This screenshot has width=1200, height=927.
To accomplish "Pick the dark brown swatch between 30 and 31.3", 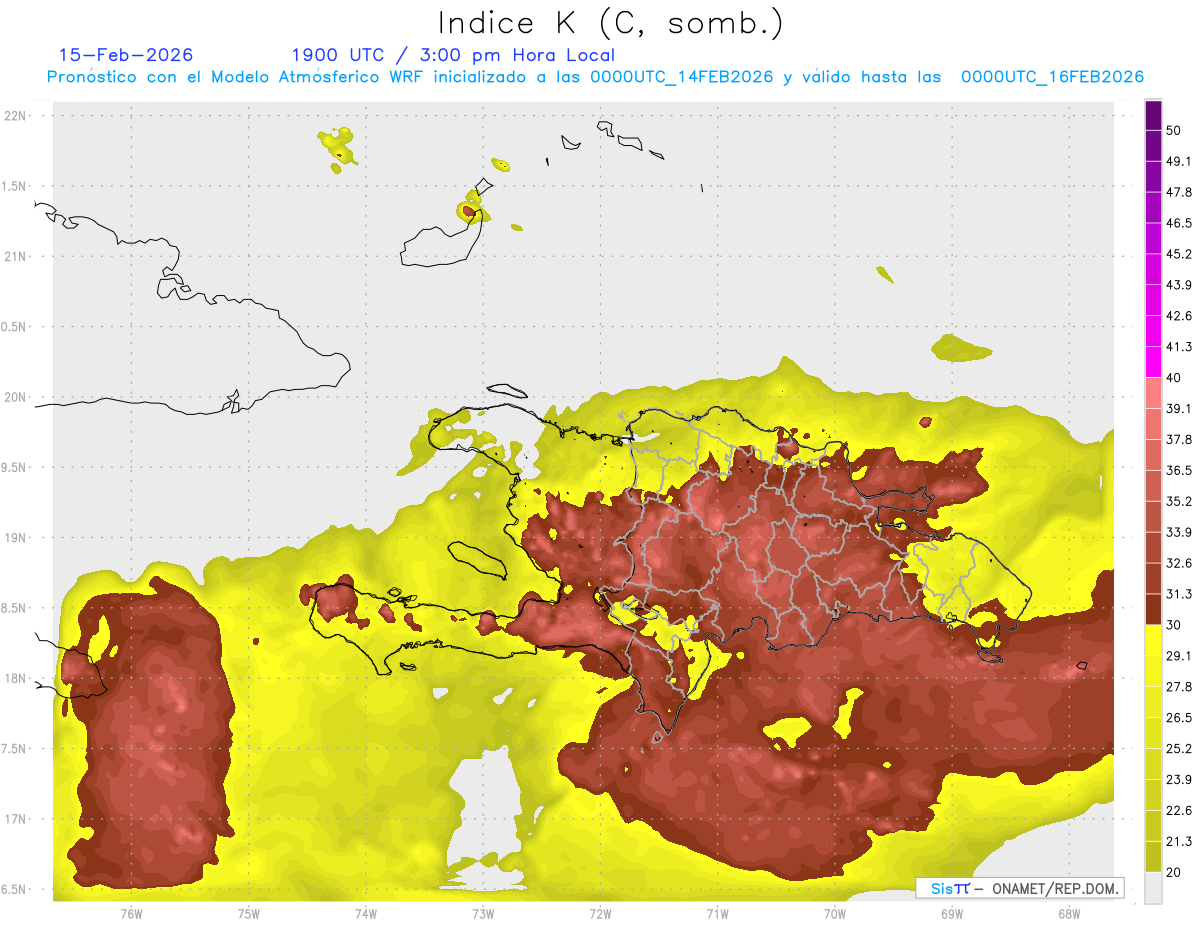I will [x=1153, y=610].
